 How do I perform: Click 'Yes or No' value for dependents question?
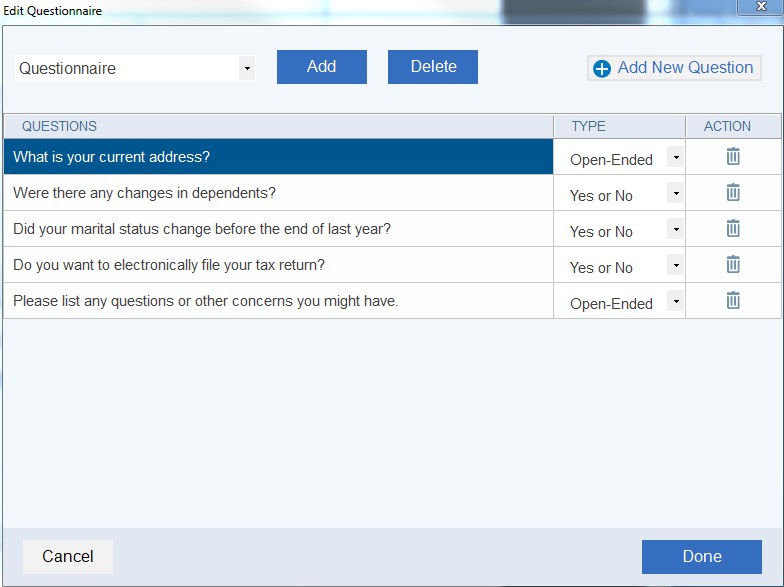click(601, 196)
